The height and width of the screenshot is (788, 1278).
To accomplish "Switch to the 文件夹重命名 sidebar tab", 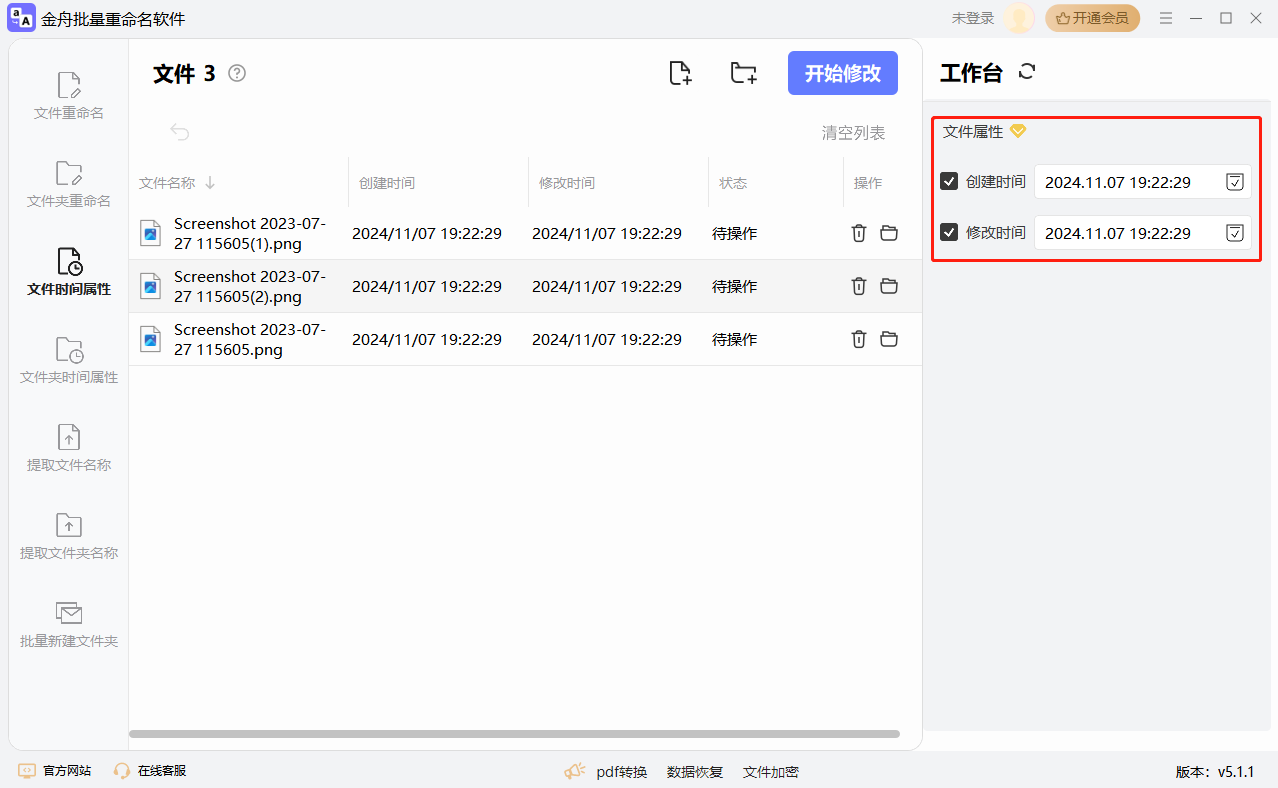I will pos(69,184).
